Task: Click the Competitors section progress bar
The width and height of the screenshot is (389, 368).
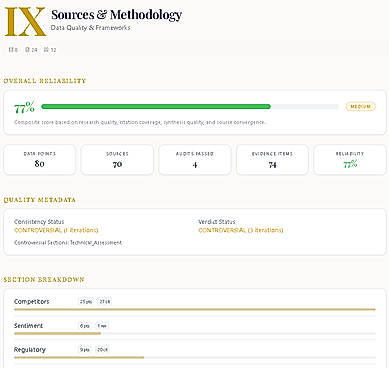Action: click(x=195, y=310)
